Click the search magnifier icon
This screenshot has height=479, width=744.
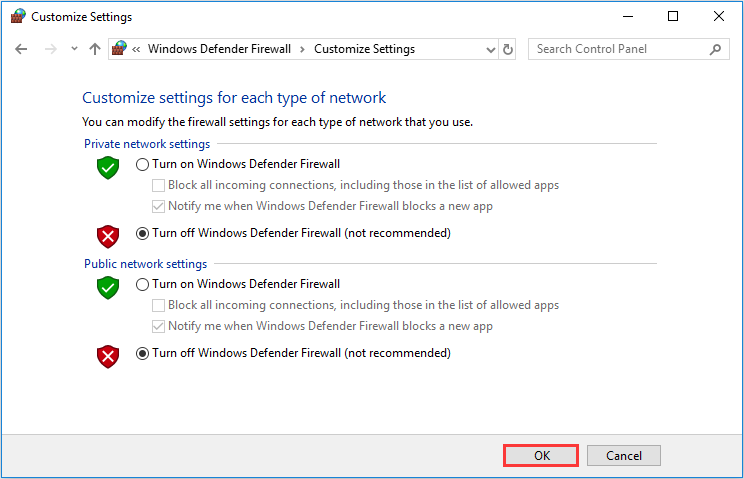[715, 49]
